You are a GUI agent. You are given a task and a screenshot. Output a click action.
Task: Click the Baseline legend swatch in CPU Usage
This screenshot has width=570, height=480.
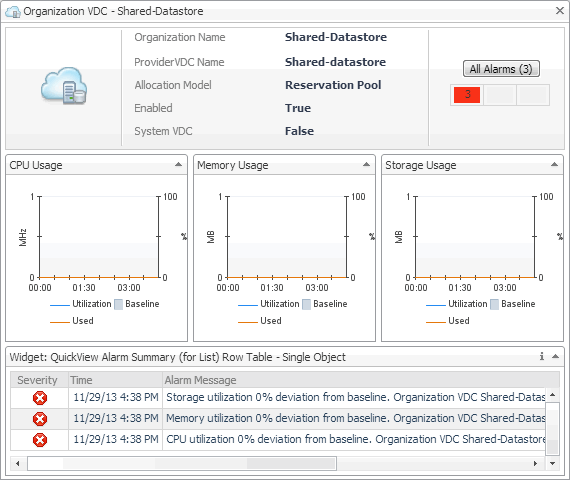(119, 304)
